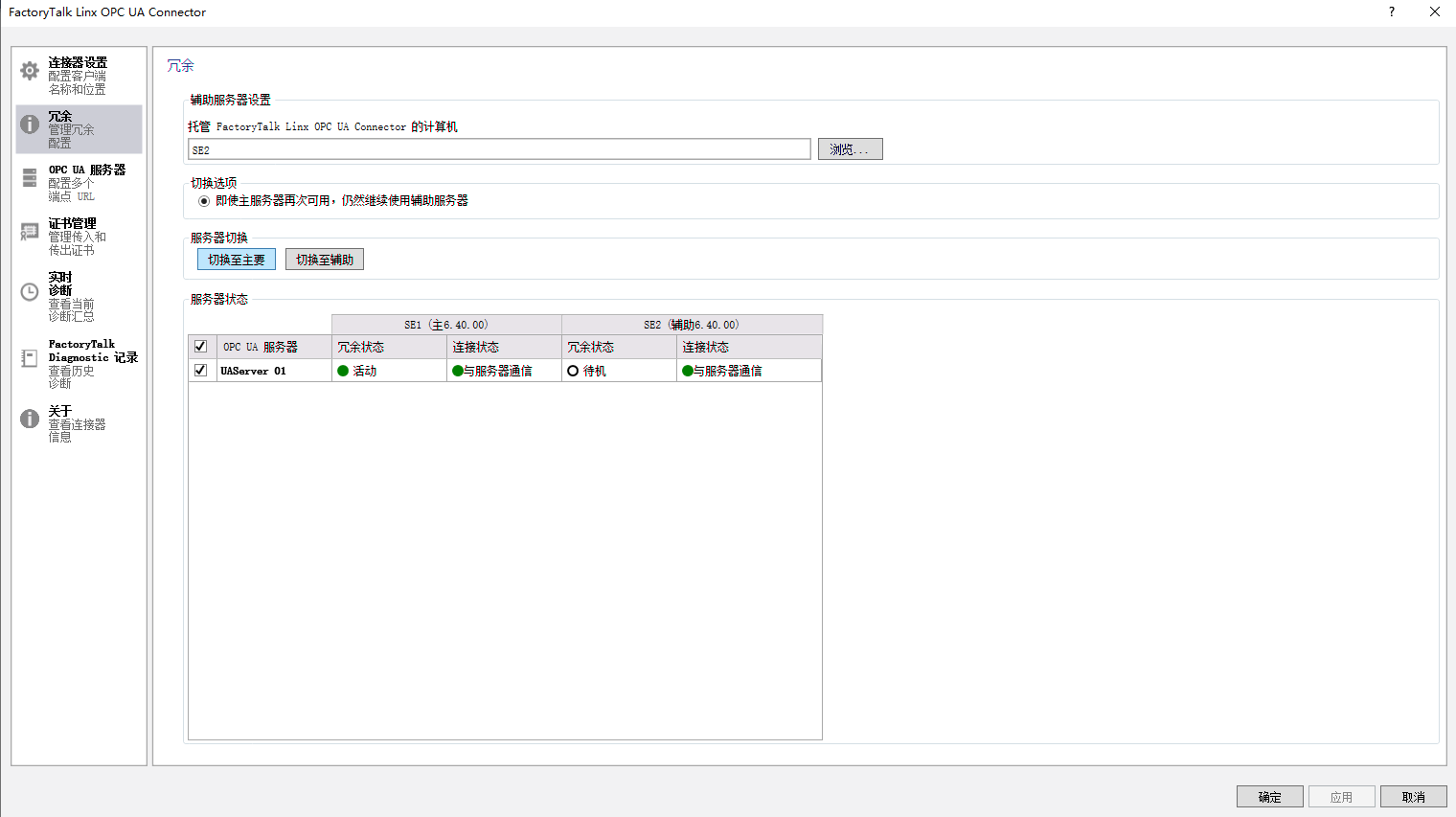Open the 证书管理 section
Viewport: 1456px width, 817px height.
coord(79,237)
